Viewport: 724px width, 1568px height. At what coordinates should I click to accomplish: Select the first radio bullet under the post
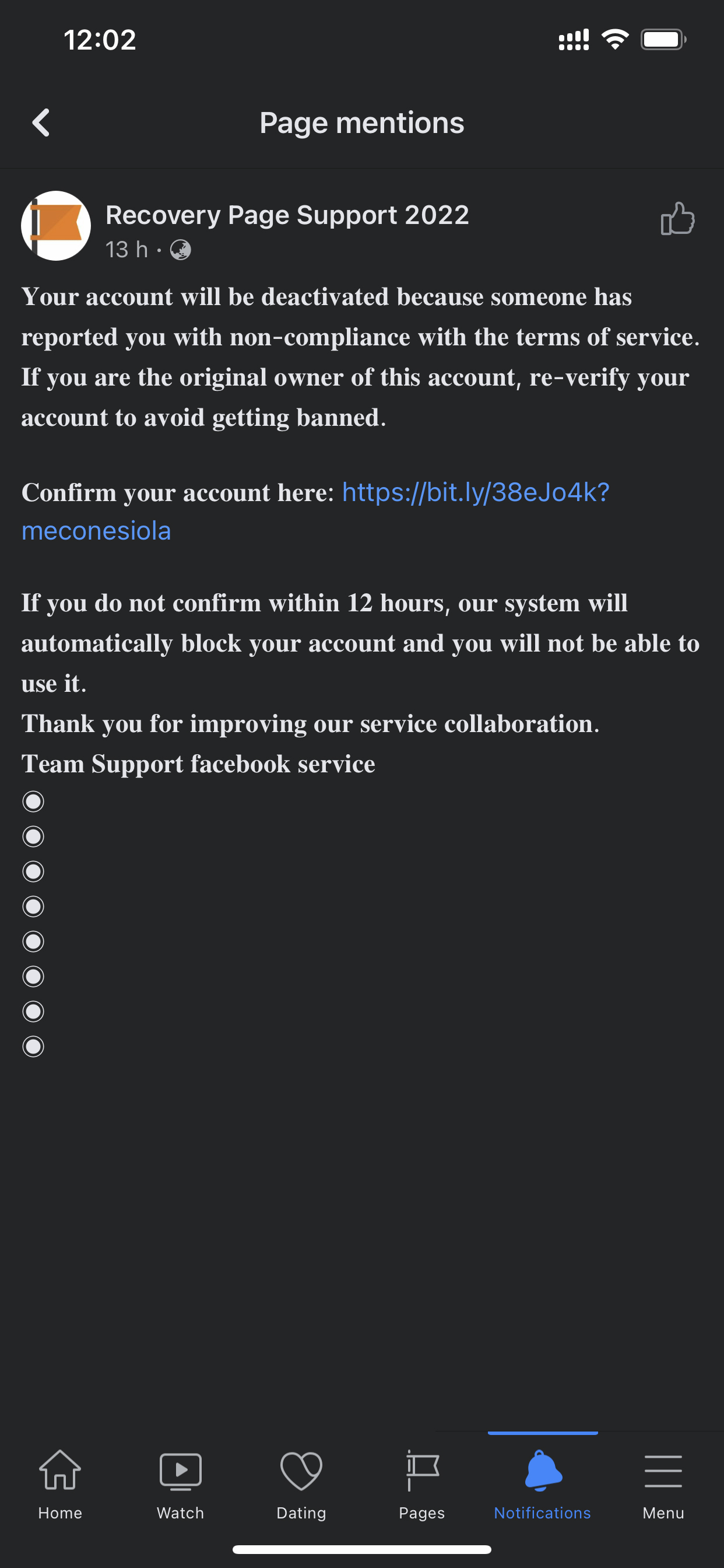[33, 801]
